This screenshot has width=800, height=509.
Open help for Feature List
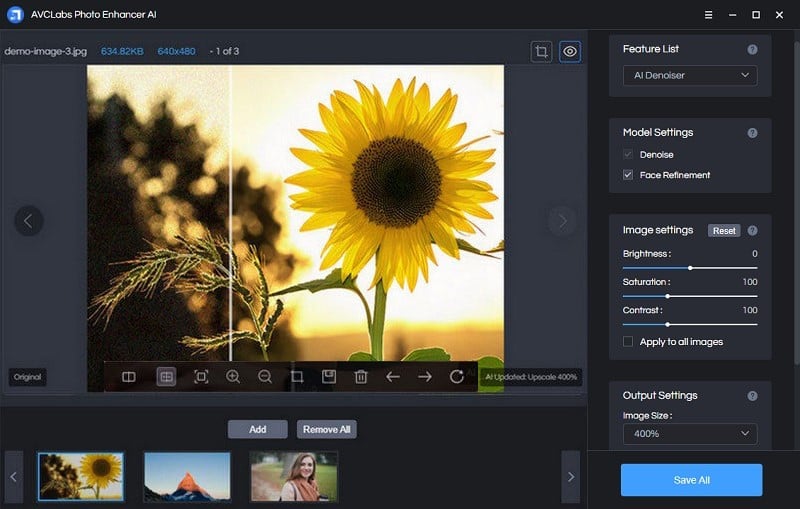(752, 49)
